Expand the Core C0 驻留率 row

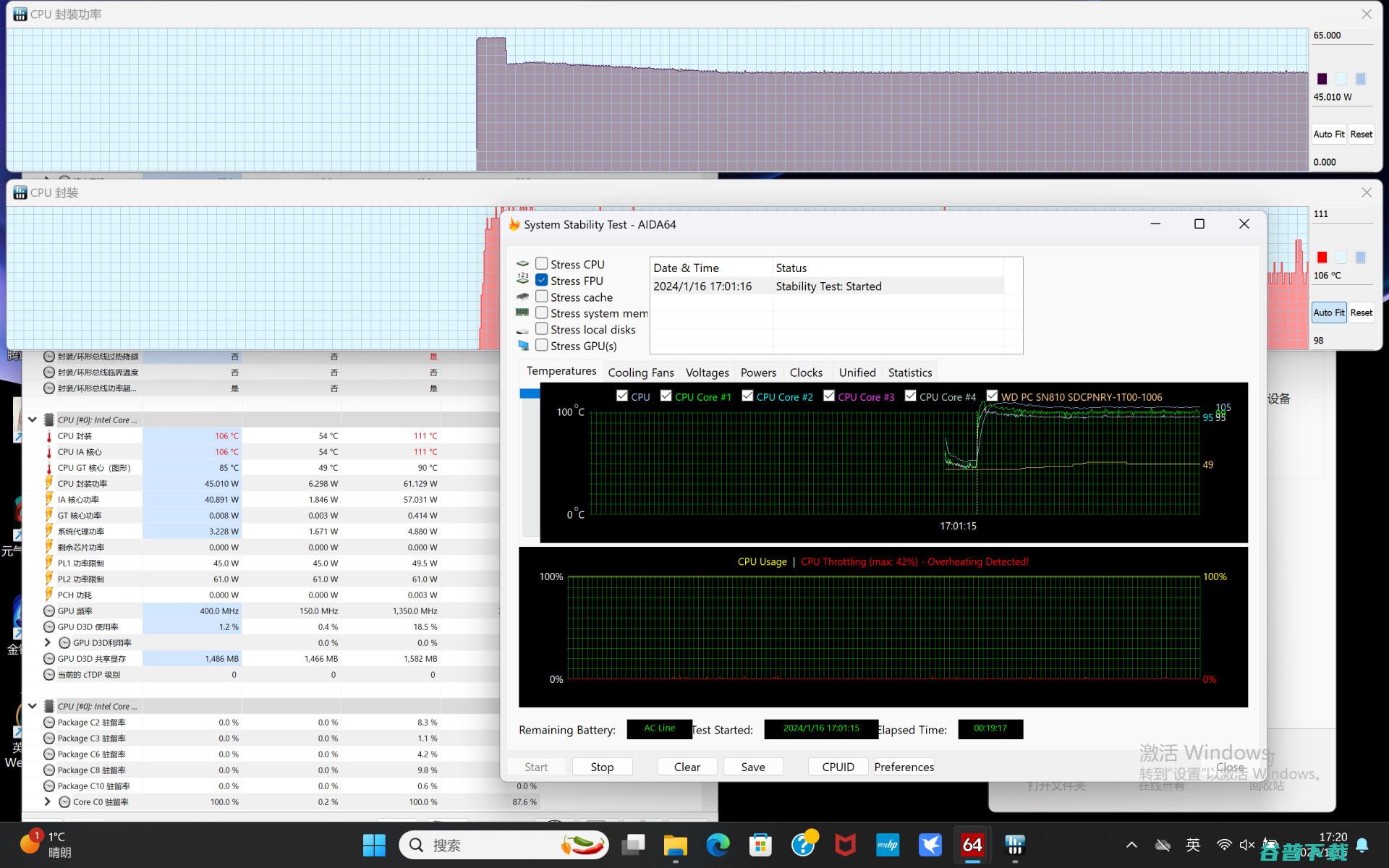coord(47,801)
